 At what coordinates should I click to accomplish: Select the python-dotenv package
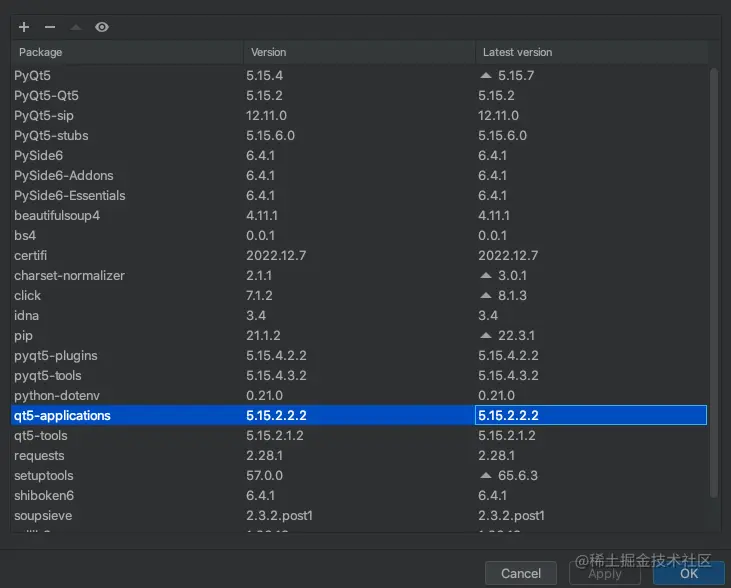point(57,396)
